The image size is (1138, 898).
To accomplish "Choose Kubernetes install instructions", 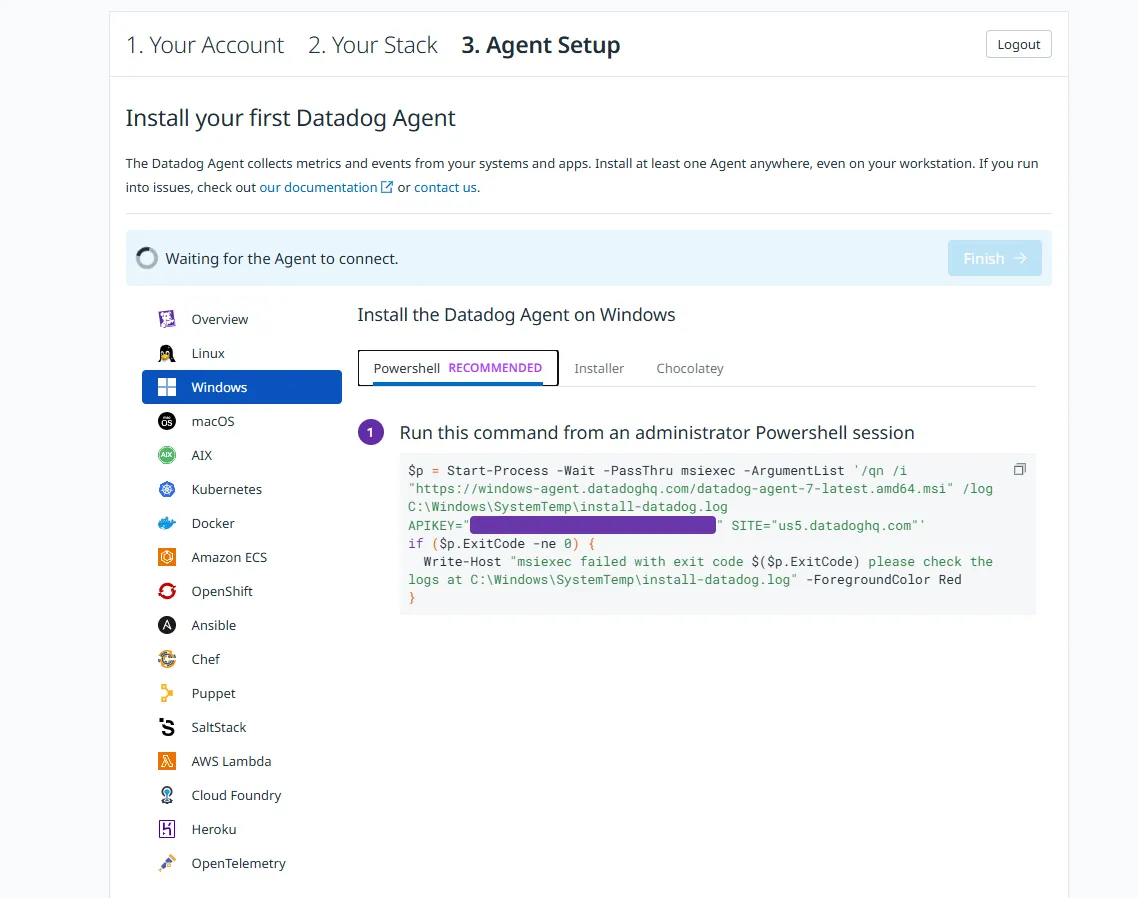I will (242, 489).
